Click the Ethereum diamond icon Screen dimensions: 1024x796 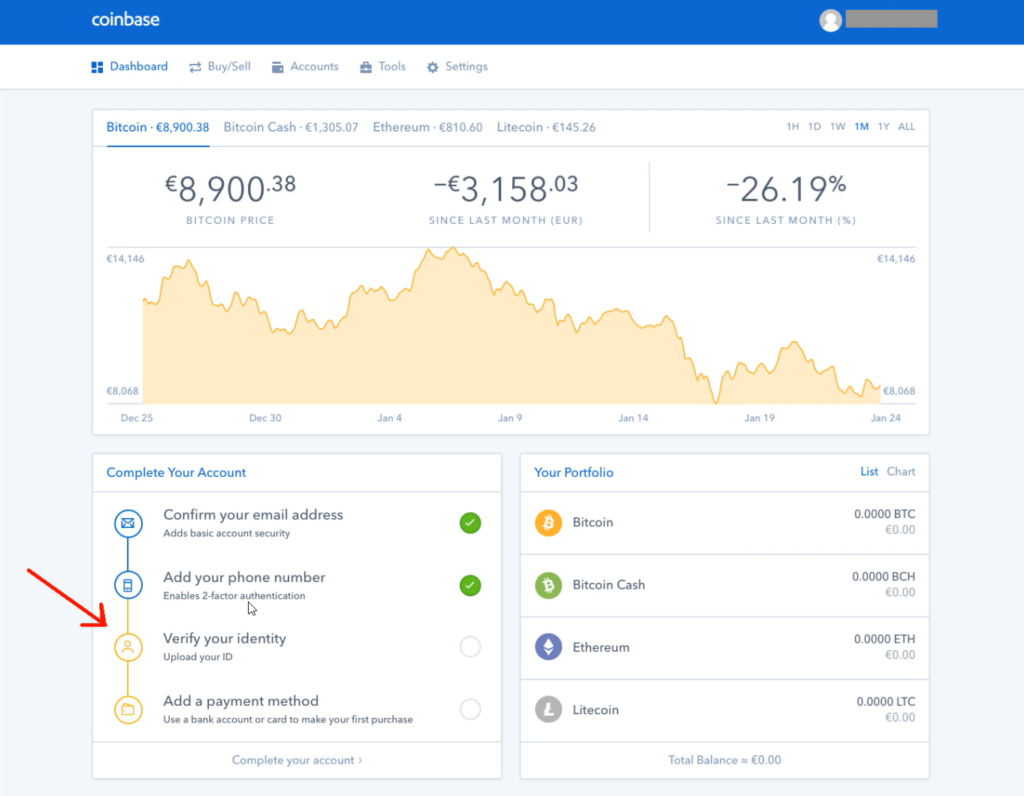click(549, 647)
